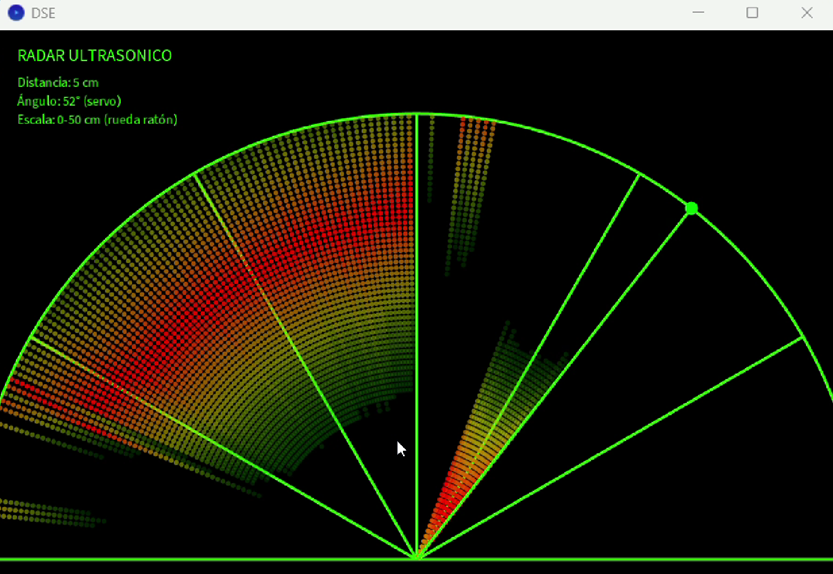Click the Ángulo 52° servo readout
The width and height of the screenshot is (833, 574).
point(69,101)
